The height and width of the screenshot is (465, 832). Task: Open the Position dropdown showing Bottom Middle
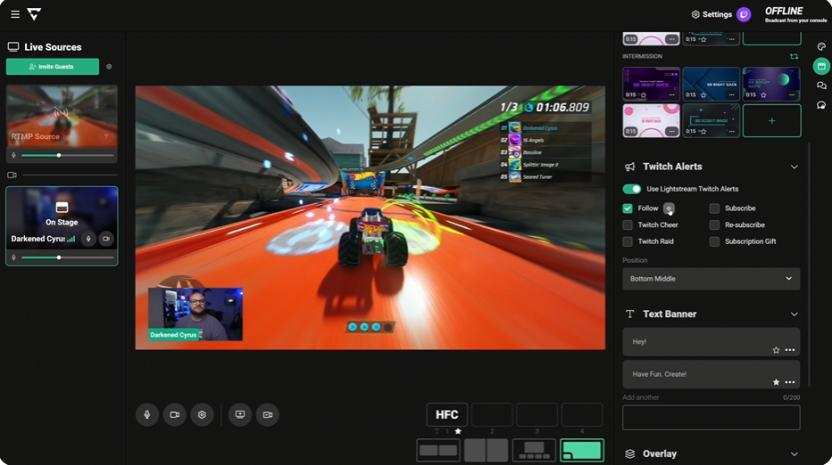pyautogui.click(x=711, y=279)
